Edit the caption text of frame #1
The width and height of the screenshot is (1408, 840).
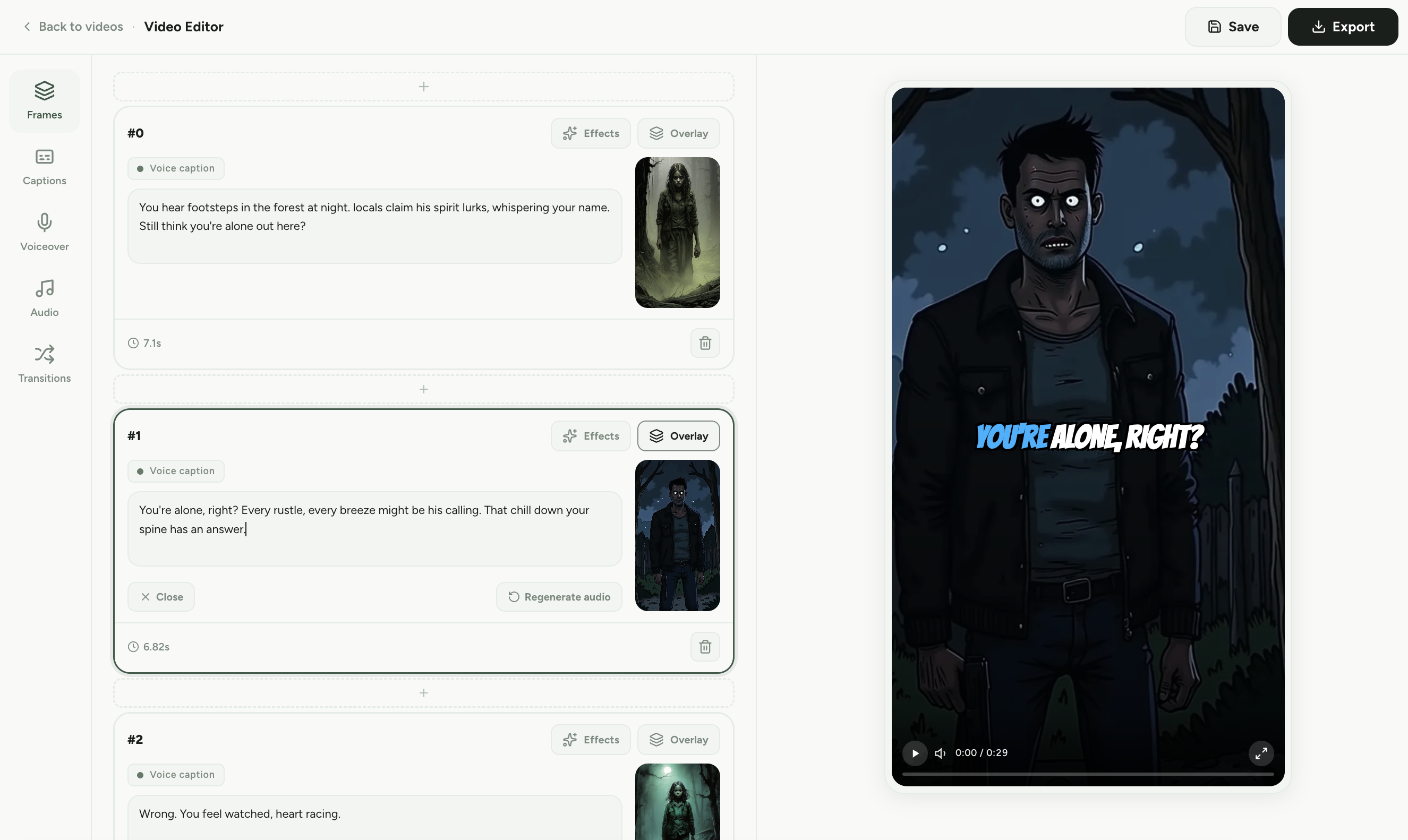point(374,529)
